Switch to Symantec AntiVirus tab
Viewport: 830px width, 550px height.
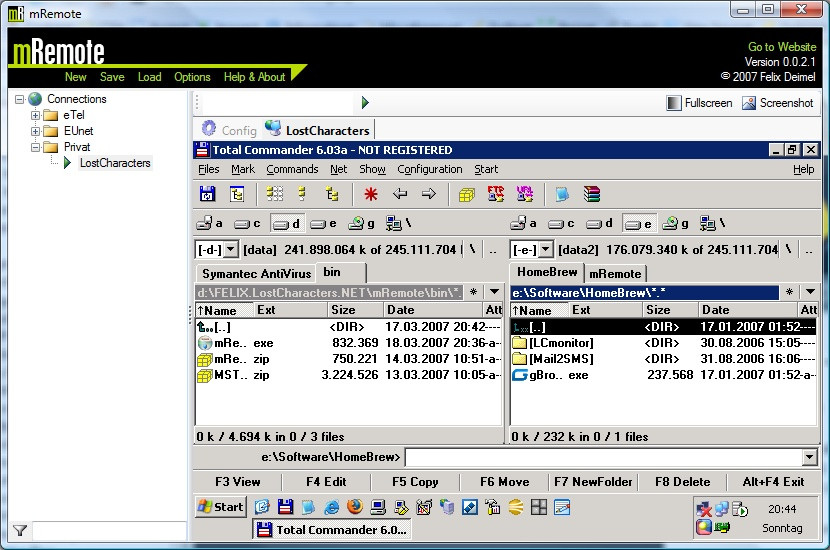point(256,274)
